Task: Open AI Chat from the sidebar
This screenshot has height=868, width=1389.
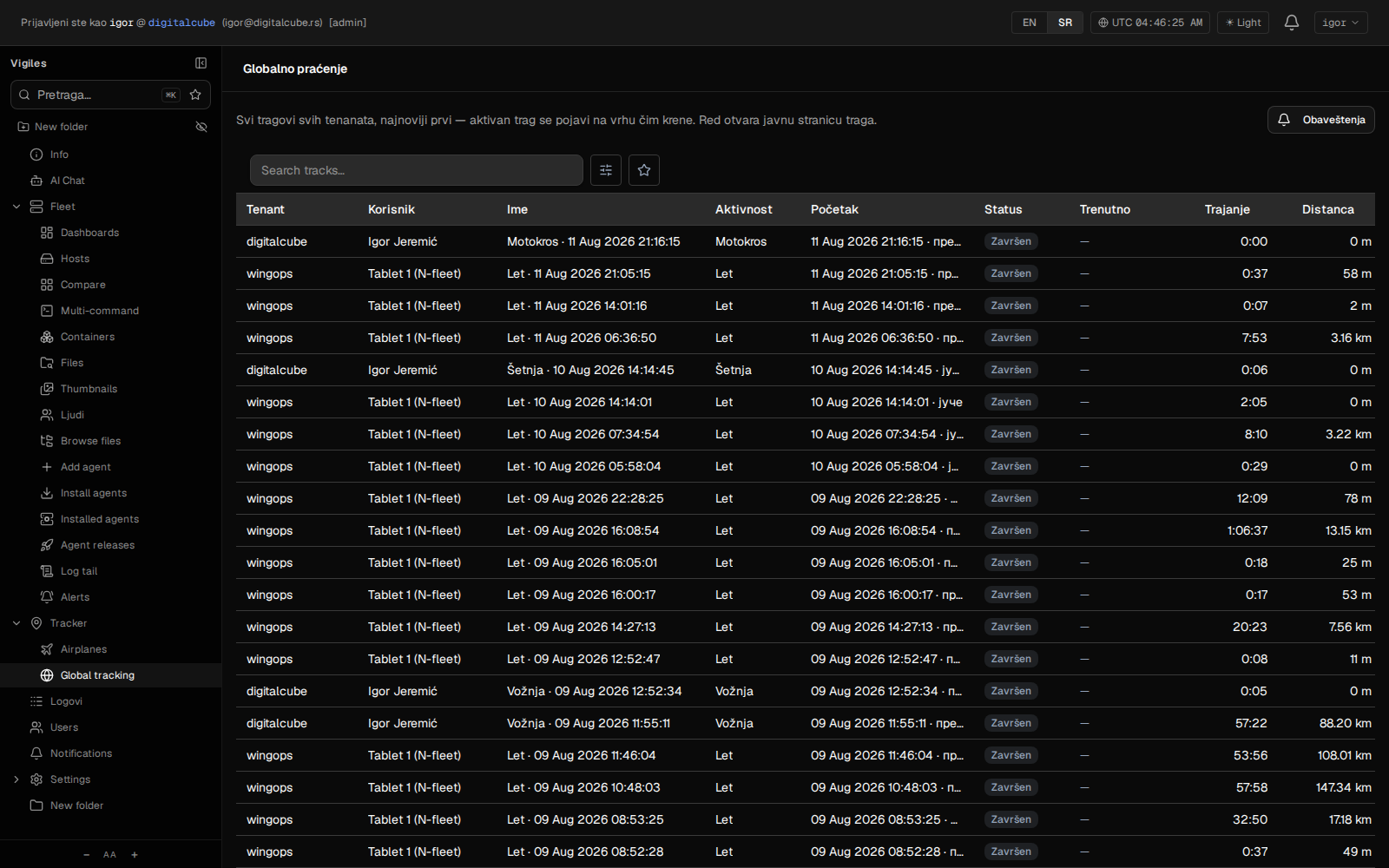Action: tap(68, 181)
